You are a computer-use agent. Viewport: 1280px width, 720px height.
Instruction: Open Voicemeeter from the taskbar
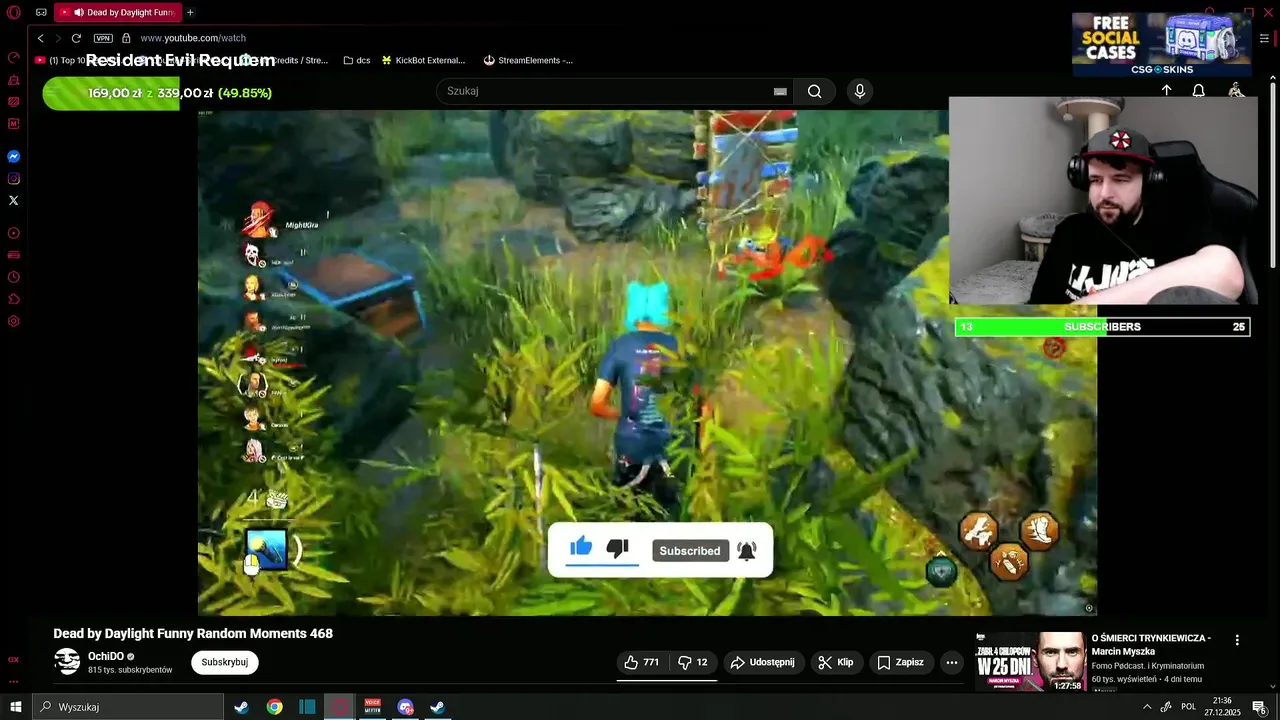pyautogui.click(x=372, y=707)
